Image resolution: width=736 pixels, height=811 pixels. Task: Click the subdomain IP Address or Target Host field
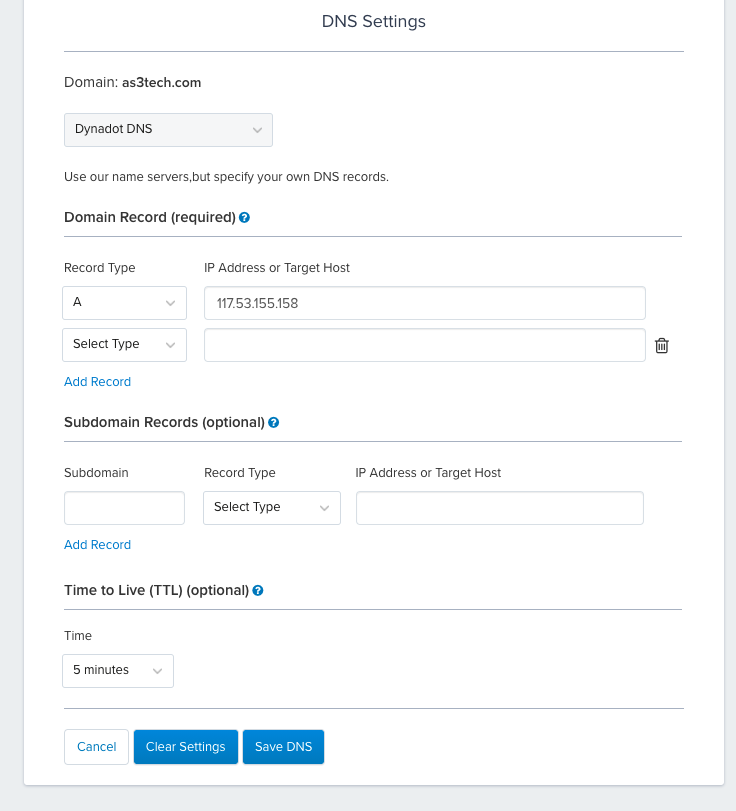[499, 507]
